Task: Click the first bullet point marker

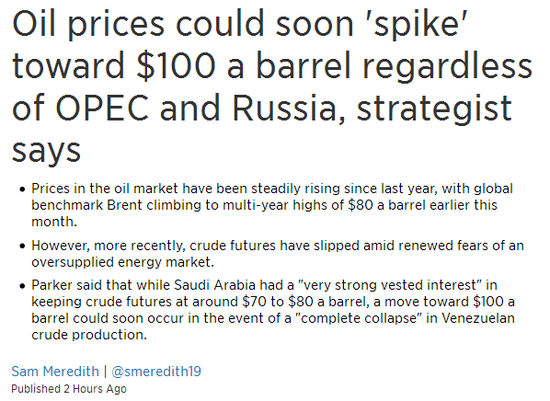Action: pyautogui.click(x=22, y=189)
